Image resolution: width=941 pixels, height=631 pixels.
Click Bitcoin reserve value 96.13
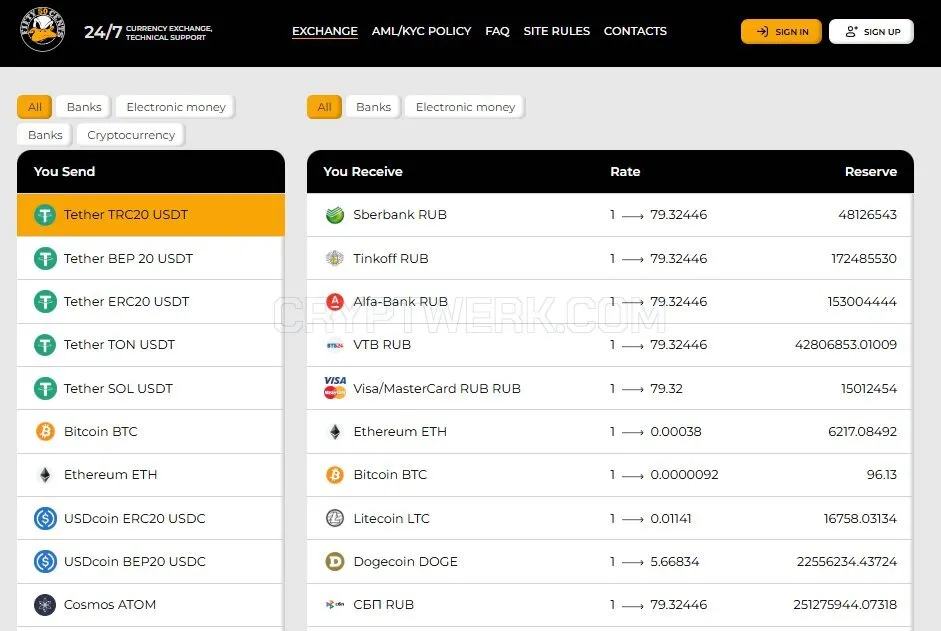(882, 475)
